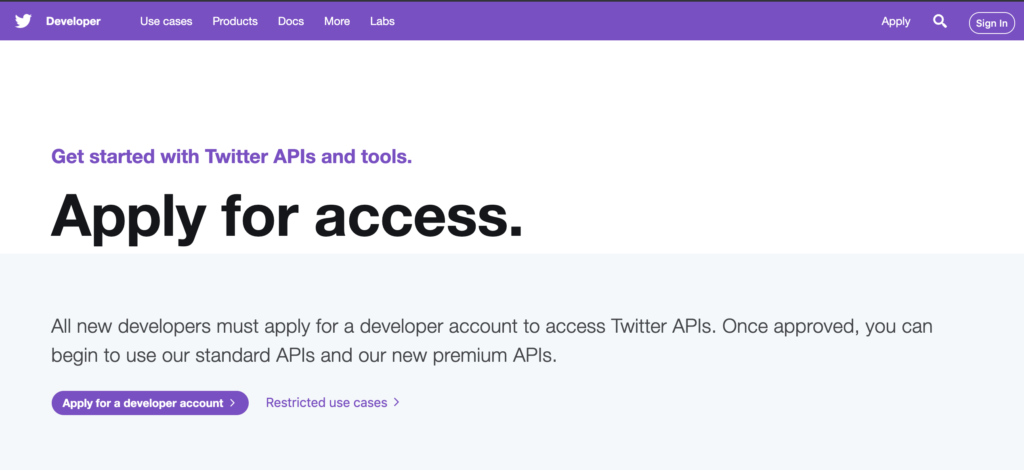Open search with the magnifier icon
Image resolution: width=1024 pixels, height=470 pixels.
coord(940,21)
